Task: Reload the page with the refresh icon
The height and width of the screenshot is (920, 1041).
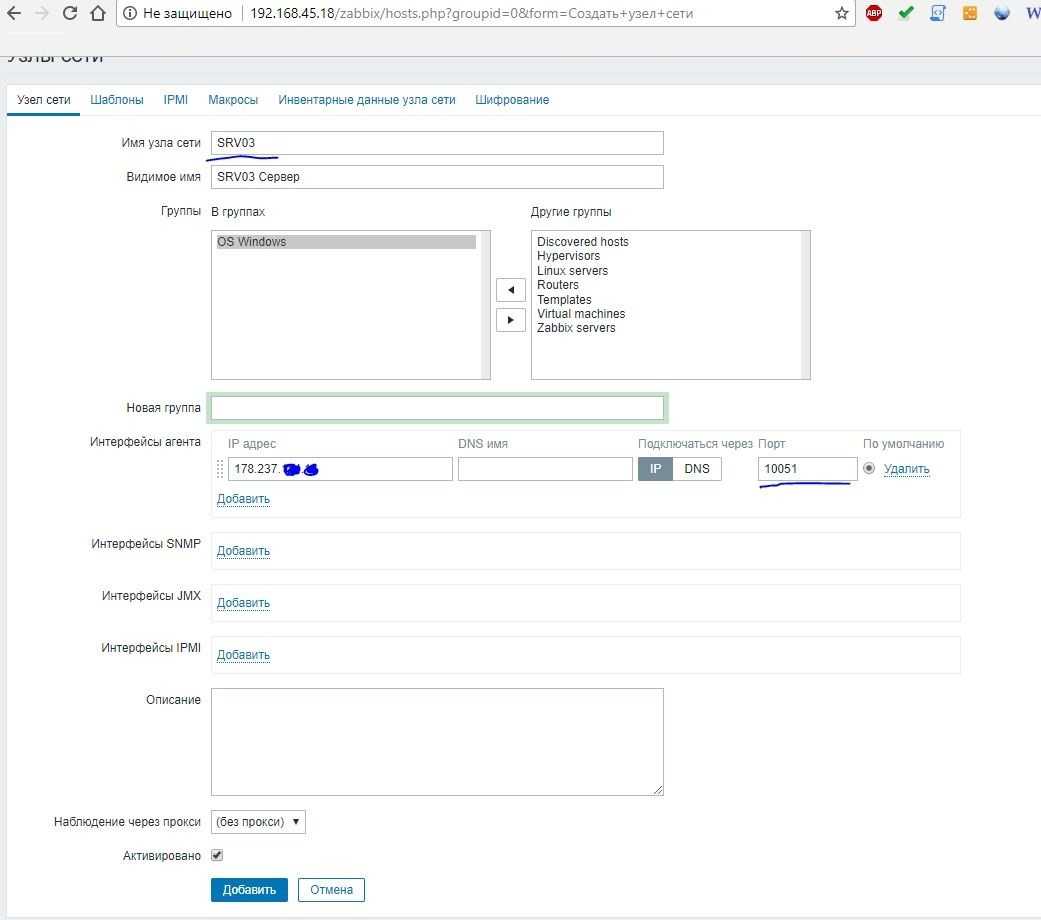Action: tap(70, 14)
